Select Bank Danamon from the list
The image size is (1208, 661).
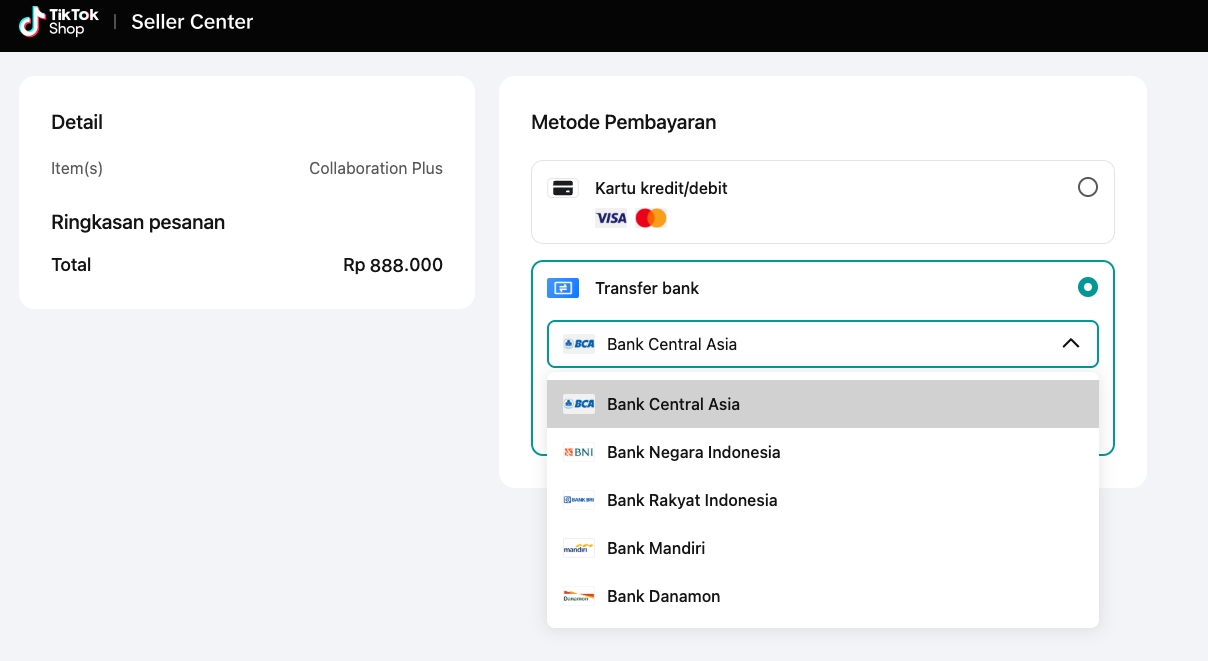[x=663, y=596]
